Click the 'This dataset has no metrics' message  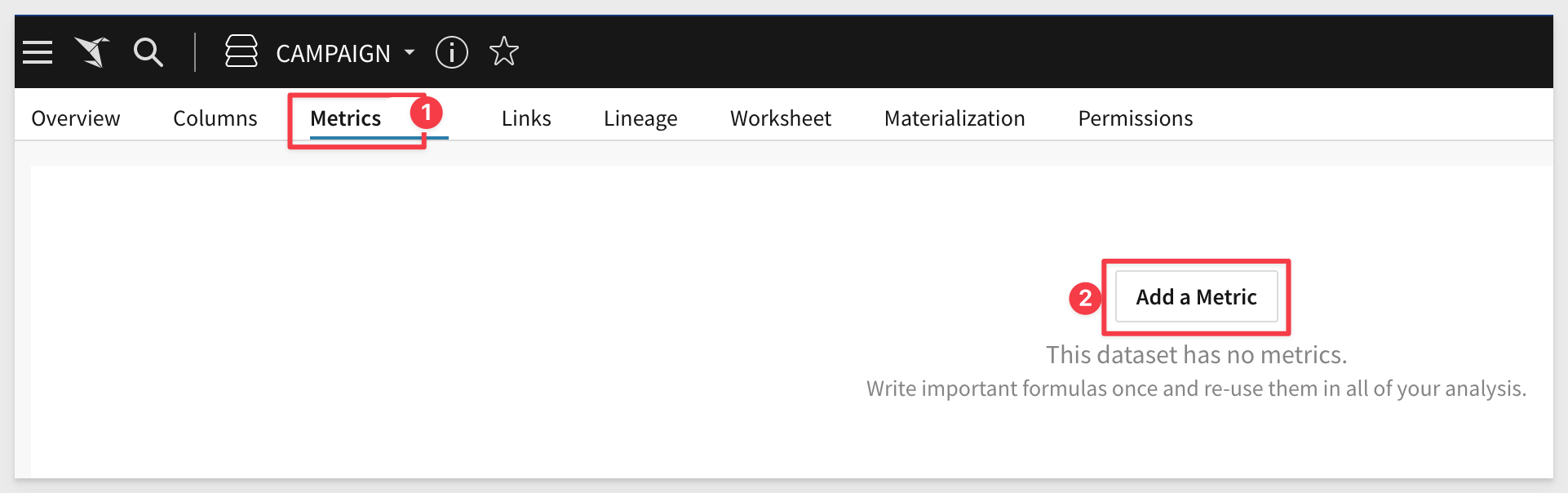[x=1197, y=354]
